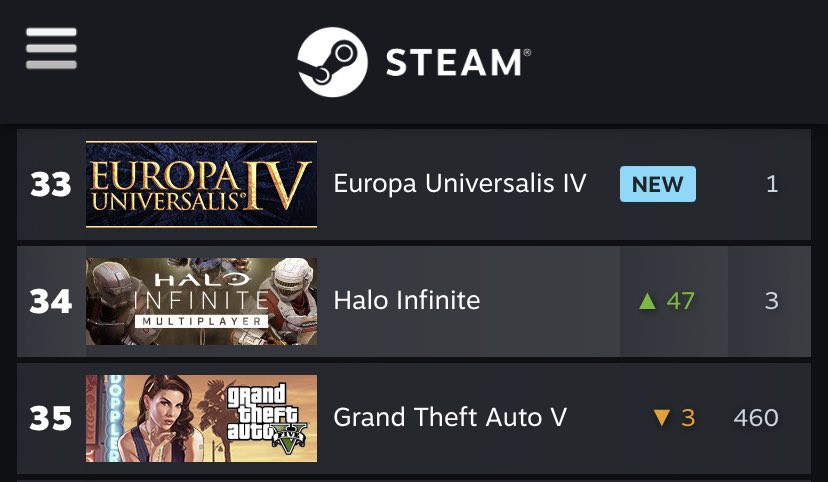Click rank number 34
The image size is (828, 482).
tap(51, 302)
